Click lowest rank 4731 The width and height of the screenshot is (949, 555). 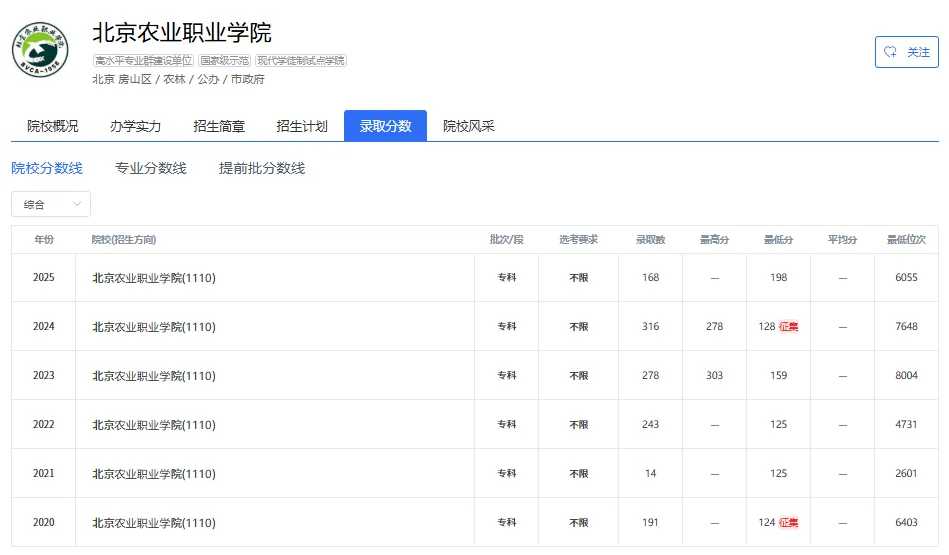pyautogui.click(x=907, y=424)
